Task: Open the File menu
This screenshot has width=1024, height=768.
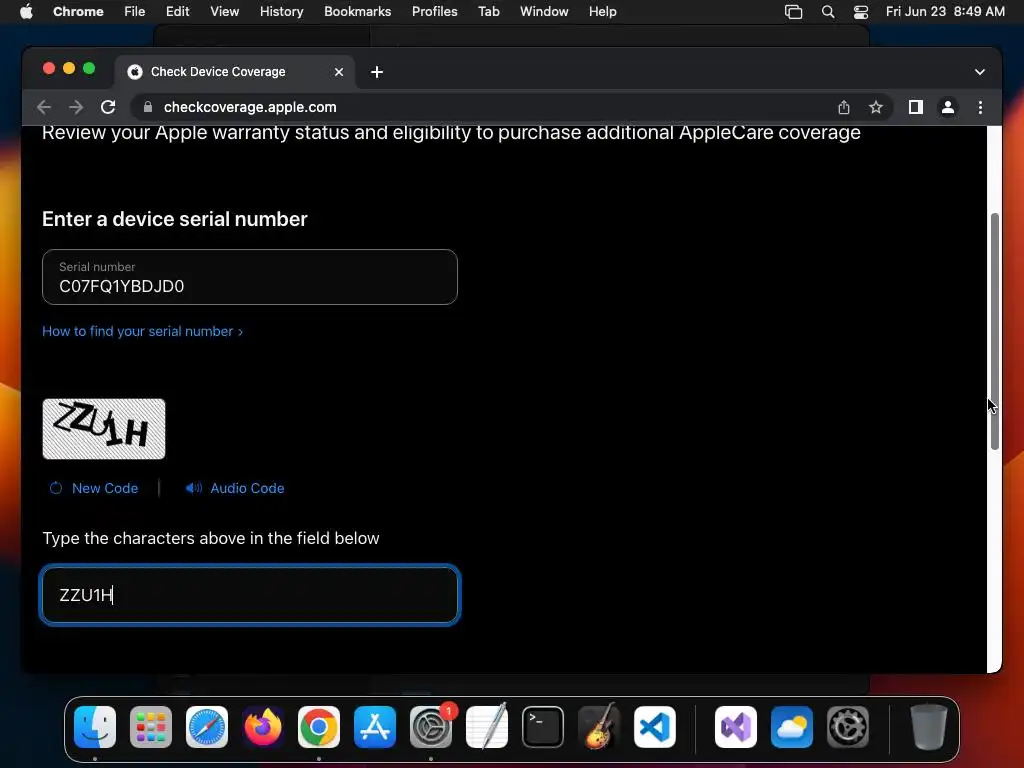Action: [x=135, y=12]
